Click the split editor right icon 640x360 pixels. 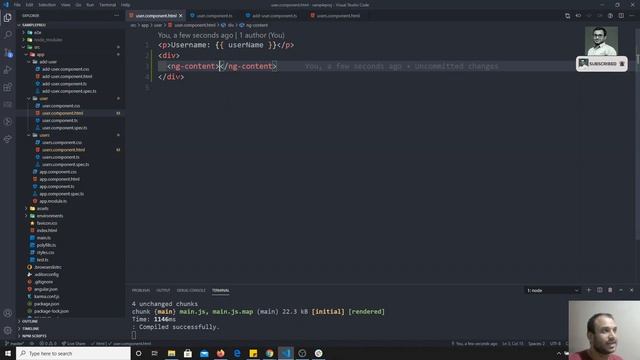pyautogui.click(x=621, y=16)
